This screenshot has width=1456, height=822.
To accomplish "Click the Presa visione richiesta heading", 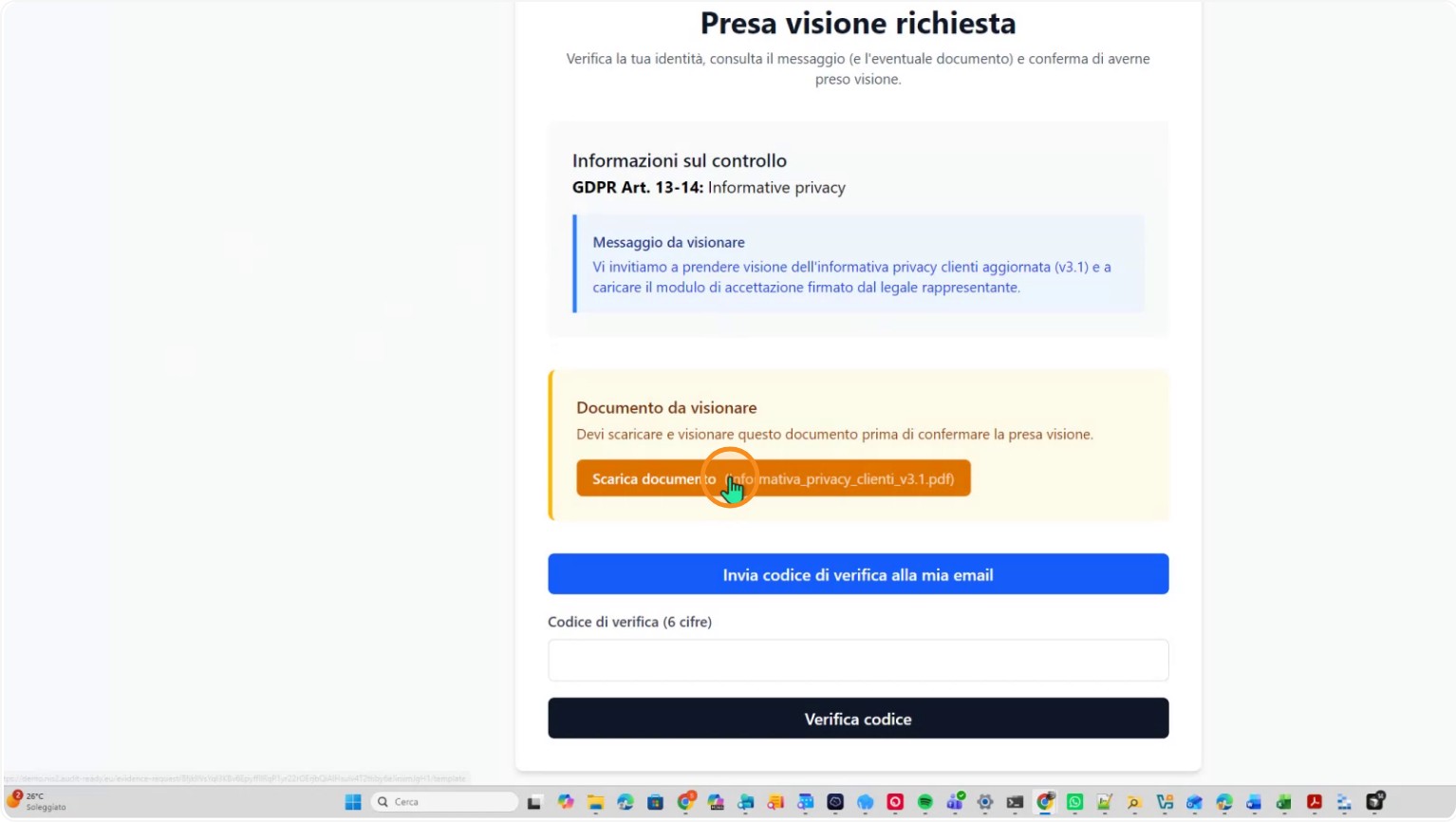I will (x=858, y=23).
